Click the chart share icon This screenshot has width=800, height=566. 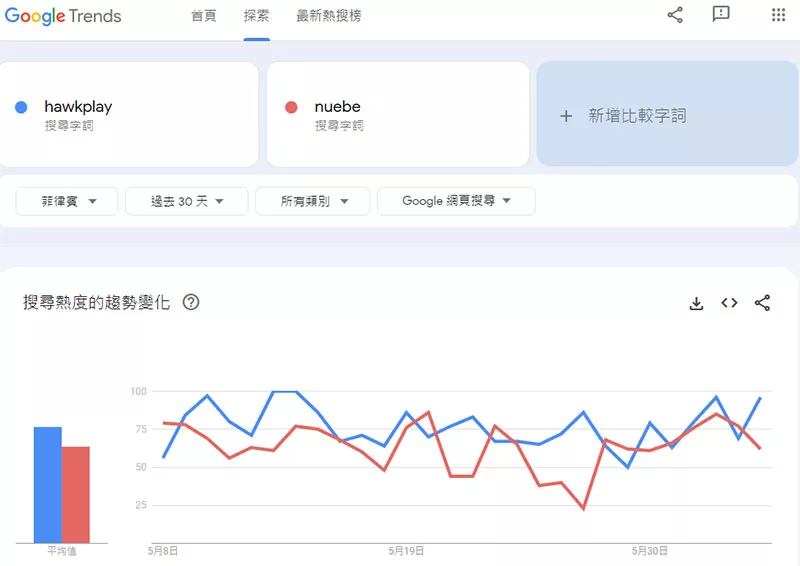pyautogui.click(x=762, y=303)
